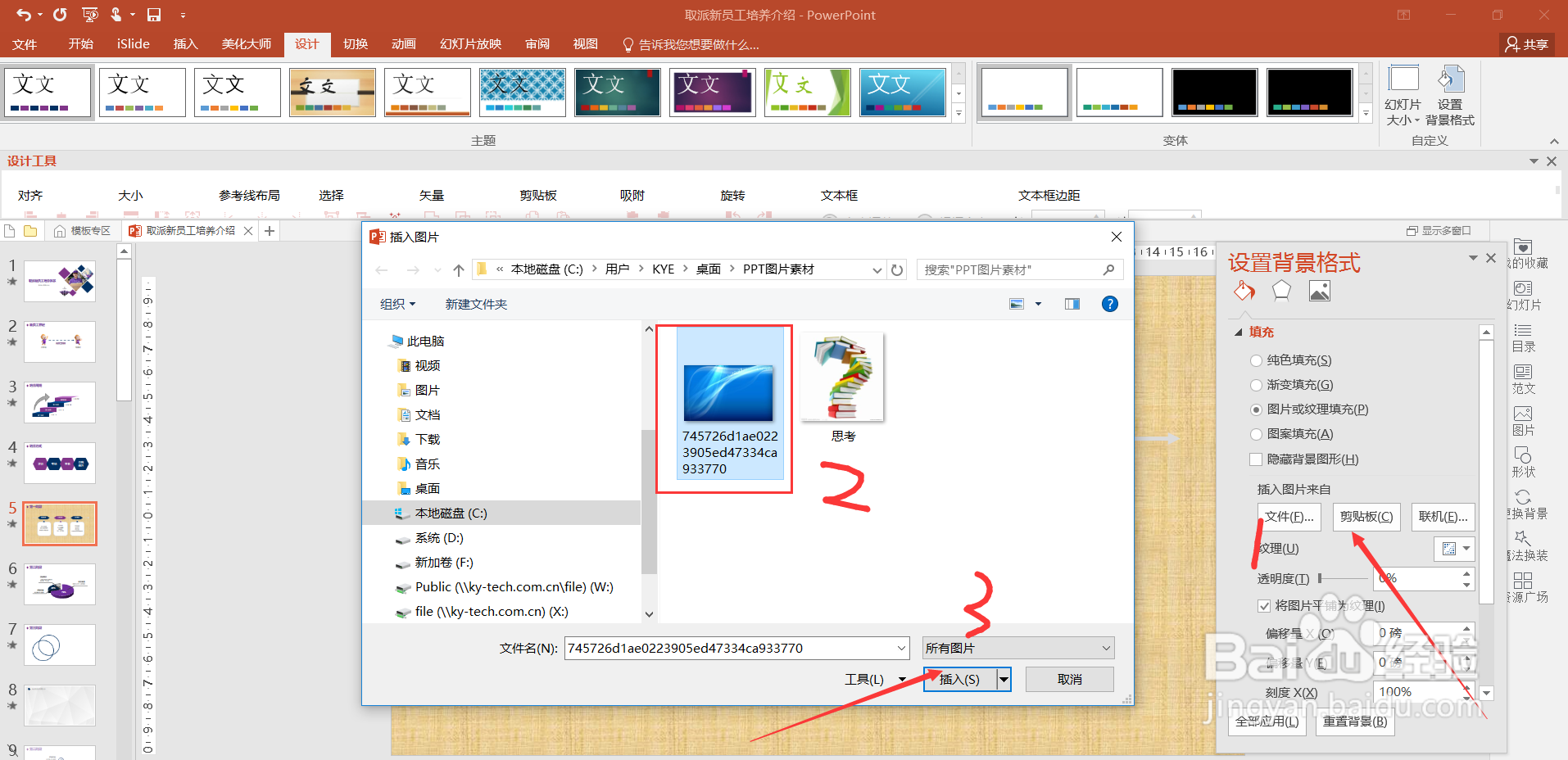The height and width of the screenshot is (760, 1568).
Task: Click the Undo icon in the quick access toolbar
Action: 24,15
